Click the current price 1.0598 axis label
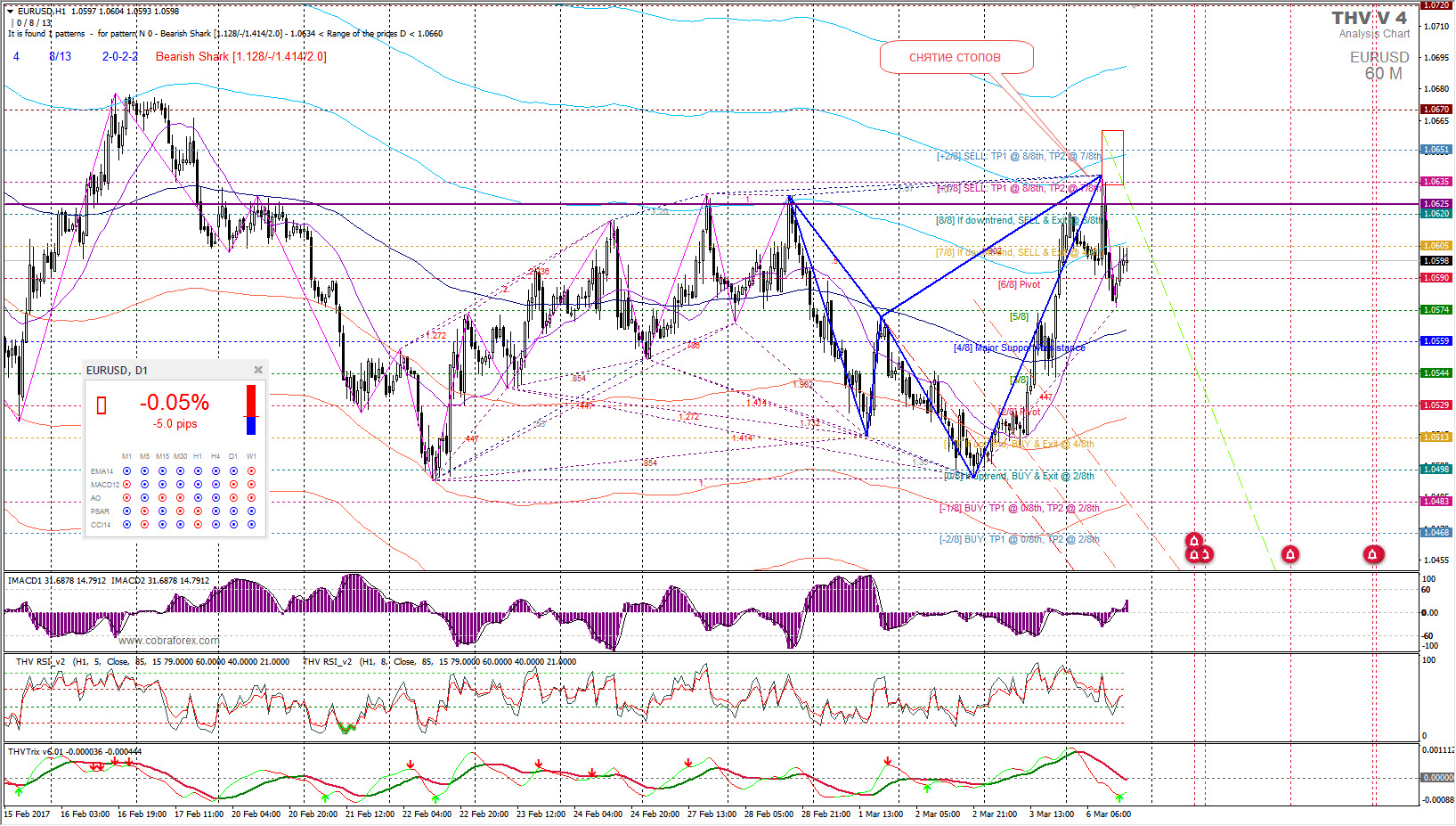This screenshot has height=826, width=1456. pos(1436,261)
